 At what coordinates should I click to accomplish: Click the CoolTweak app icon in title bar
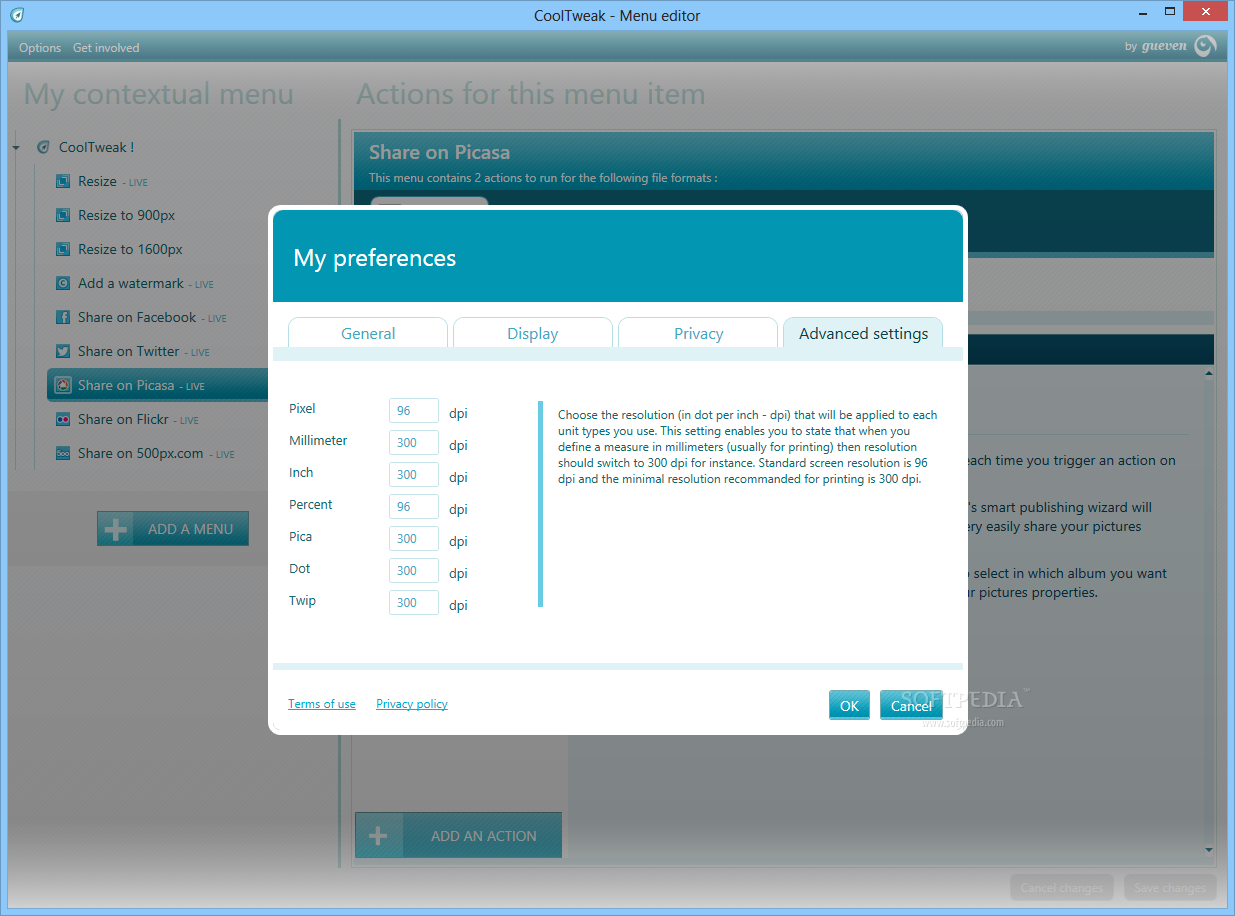tap(17, 15)
